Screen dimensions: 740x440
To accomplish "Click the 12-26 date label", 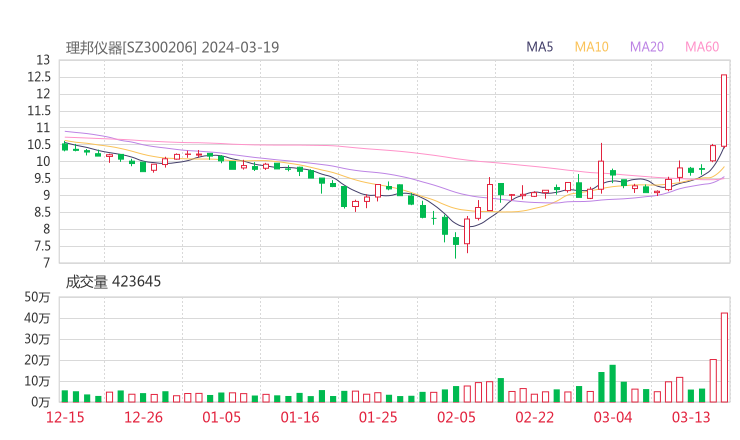I will coord(143,417).
